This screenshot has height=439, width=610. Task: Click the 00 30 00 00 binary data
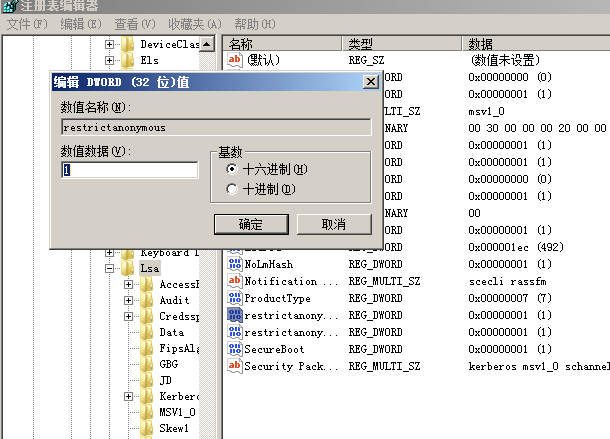click(538, 128)
